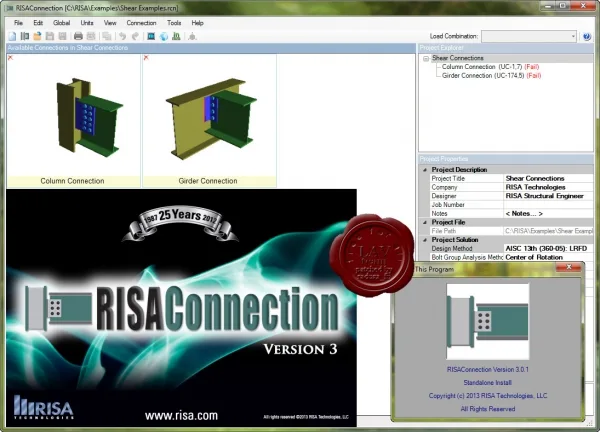Open the Tools menu
This screenshot has width=600, height=432.
pos(174,23)
